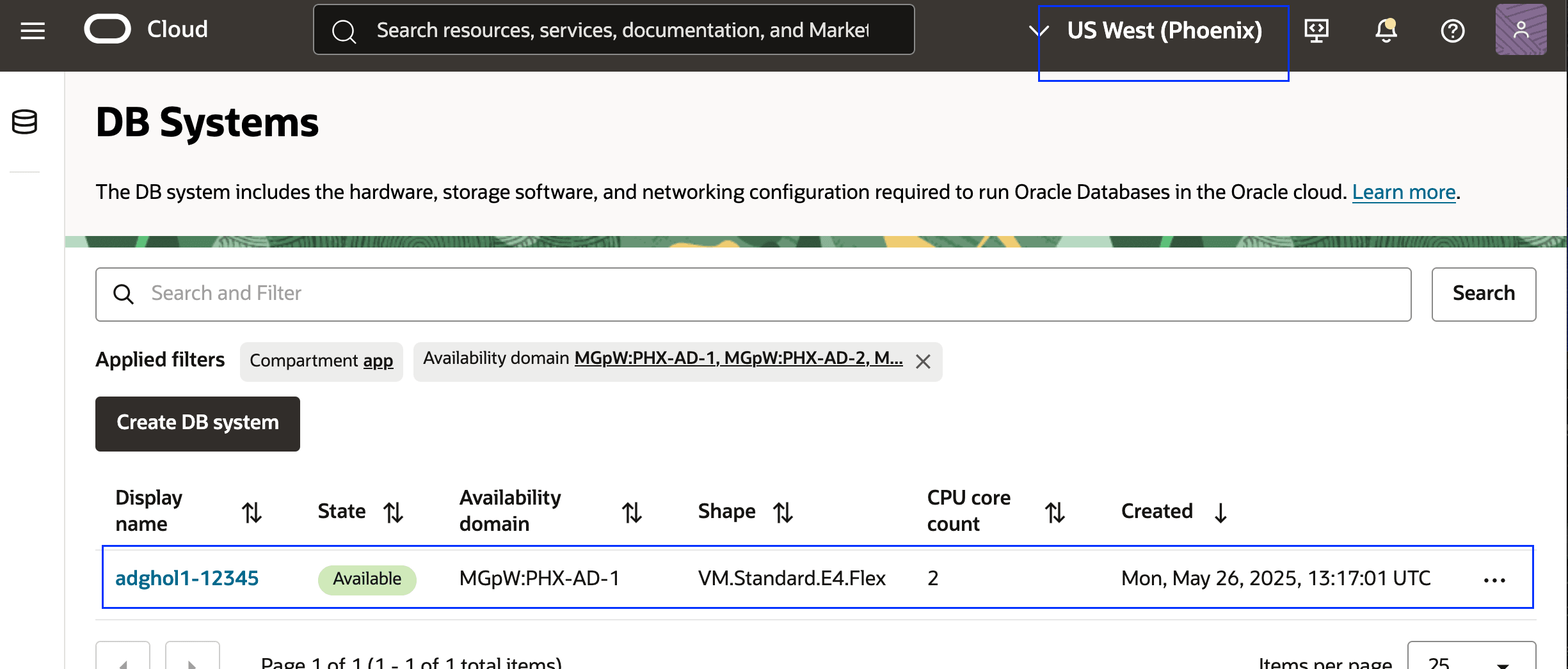This screenshot has height=669, width=1568.
Task: Click the database icon in left sidebar
Action: [x=25, y=122]
